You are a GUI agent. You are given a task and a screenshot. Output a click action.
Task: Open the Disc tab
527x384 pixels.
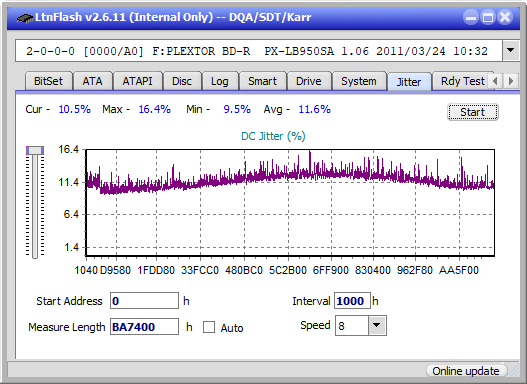182,81
